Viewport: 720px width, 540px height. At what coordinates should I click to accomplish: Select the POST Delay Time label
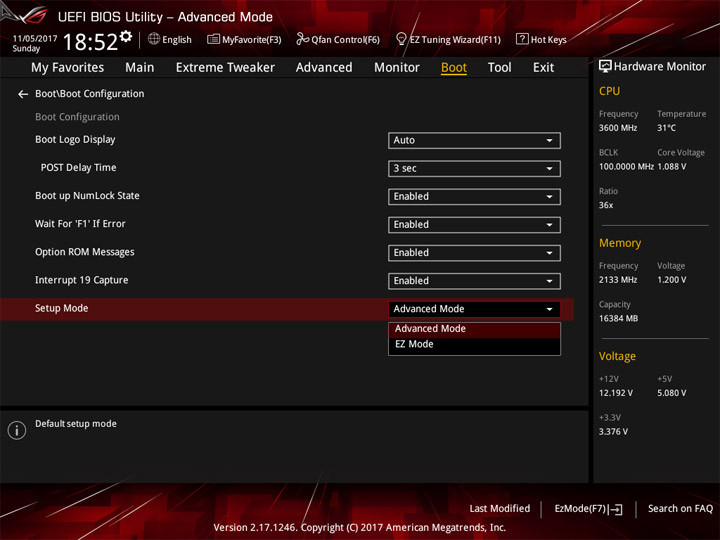[79, 168]
